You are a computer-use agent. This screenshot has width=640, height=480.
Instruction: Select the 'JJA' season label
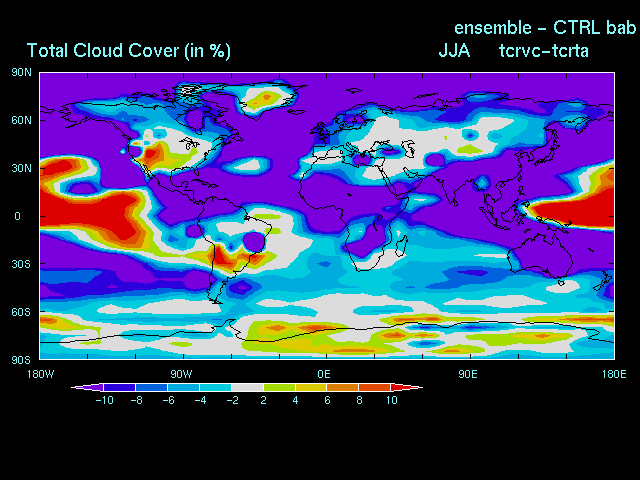(454, 50)
